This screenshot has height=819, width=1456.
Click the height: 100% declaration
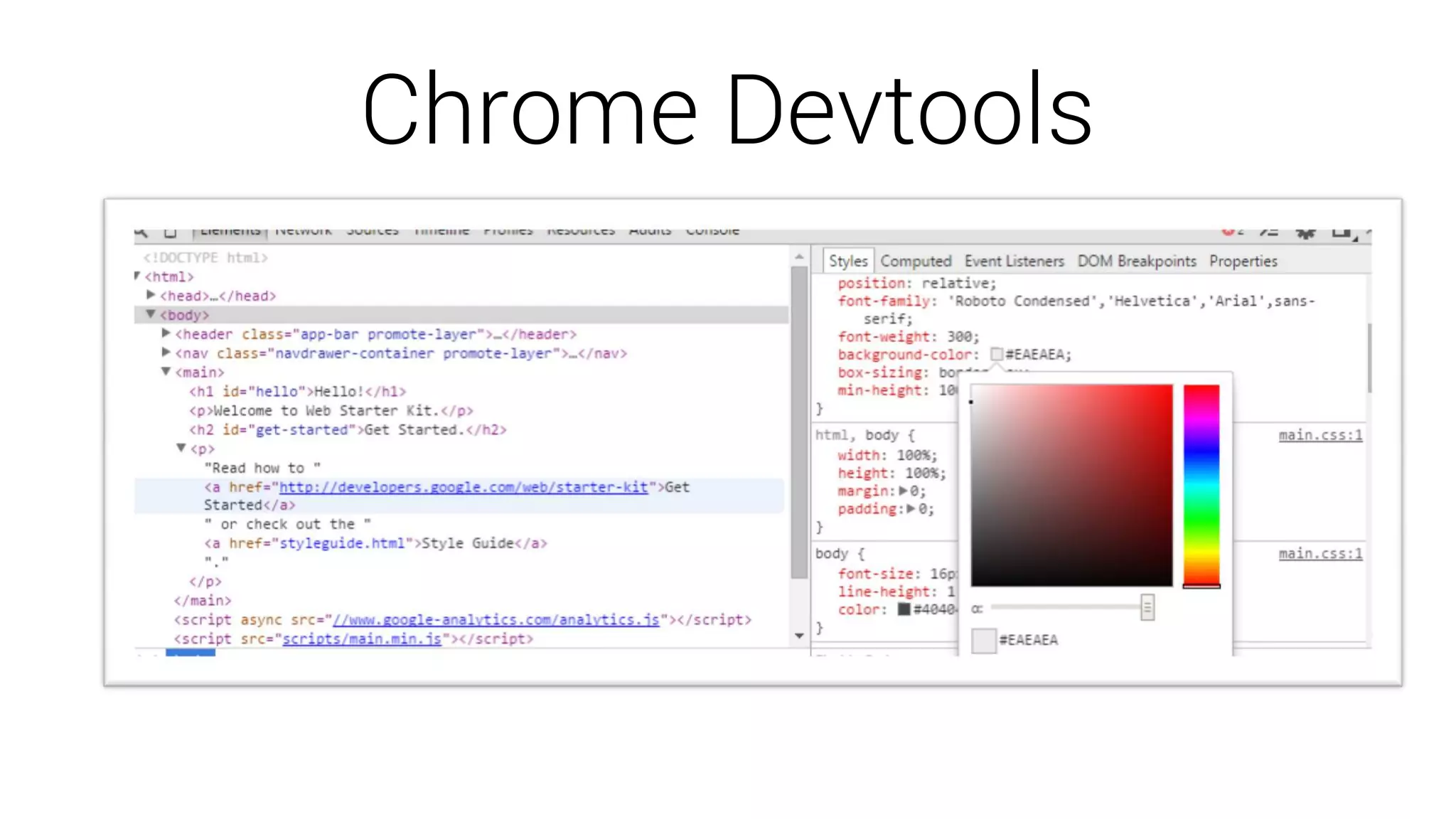tap(892, 473)
